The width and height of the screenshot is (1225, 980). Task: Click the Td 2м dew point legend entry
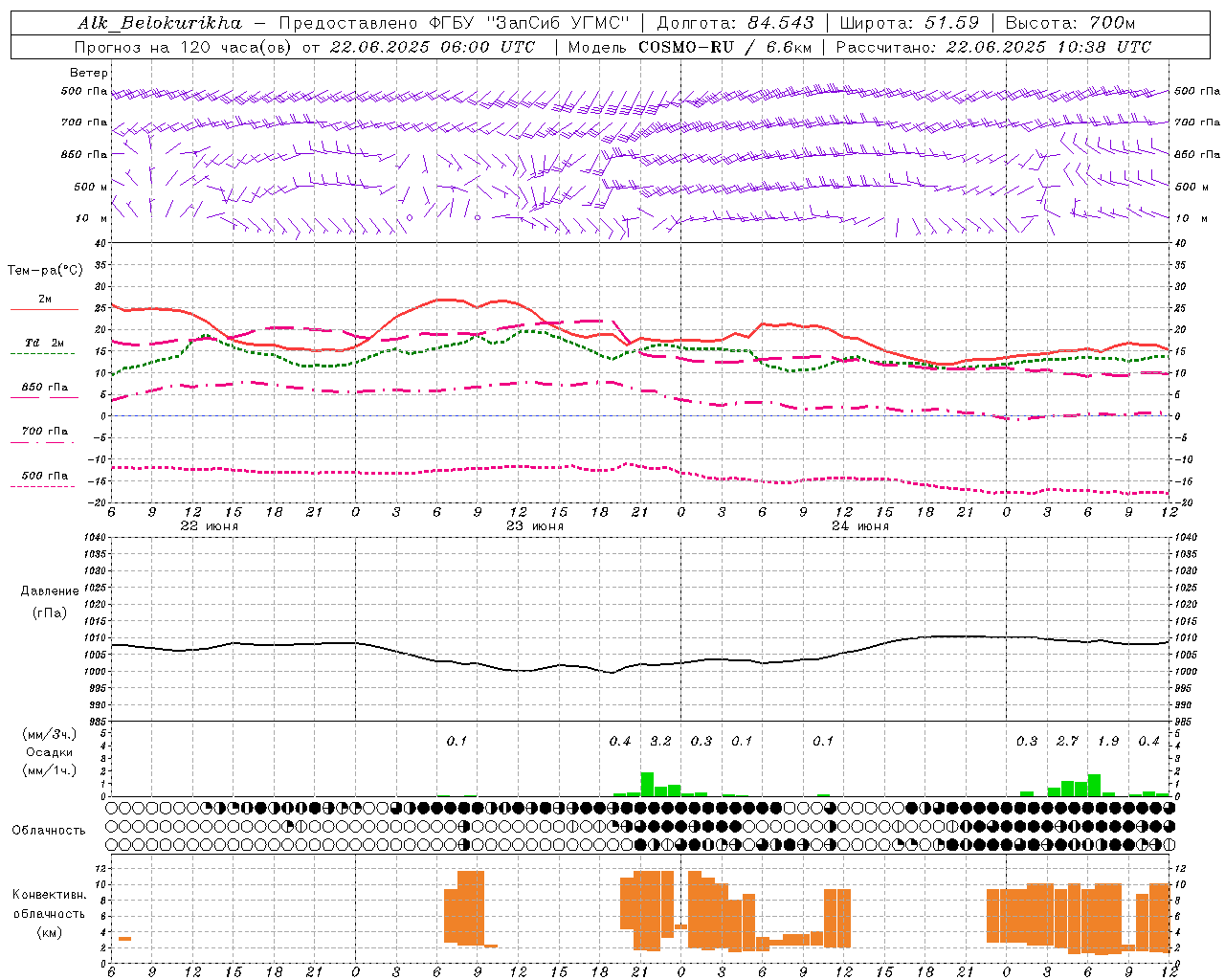point(45,343)
